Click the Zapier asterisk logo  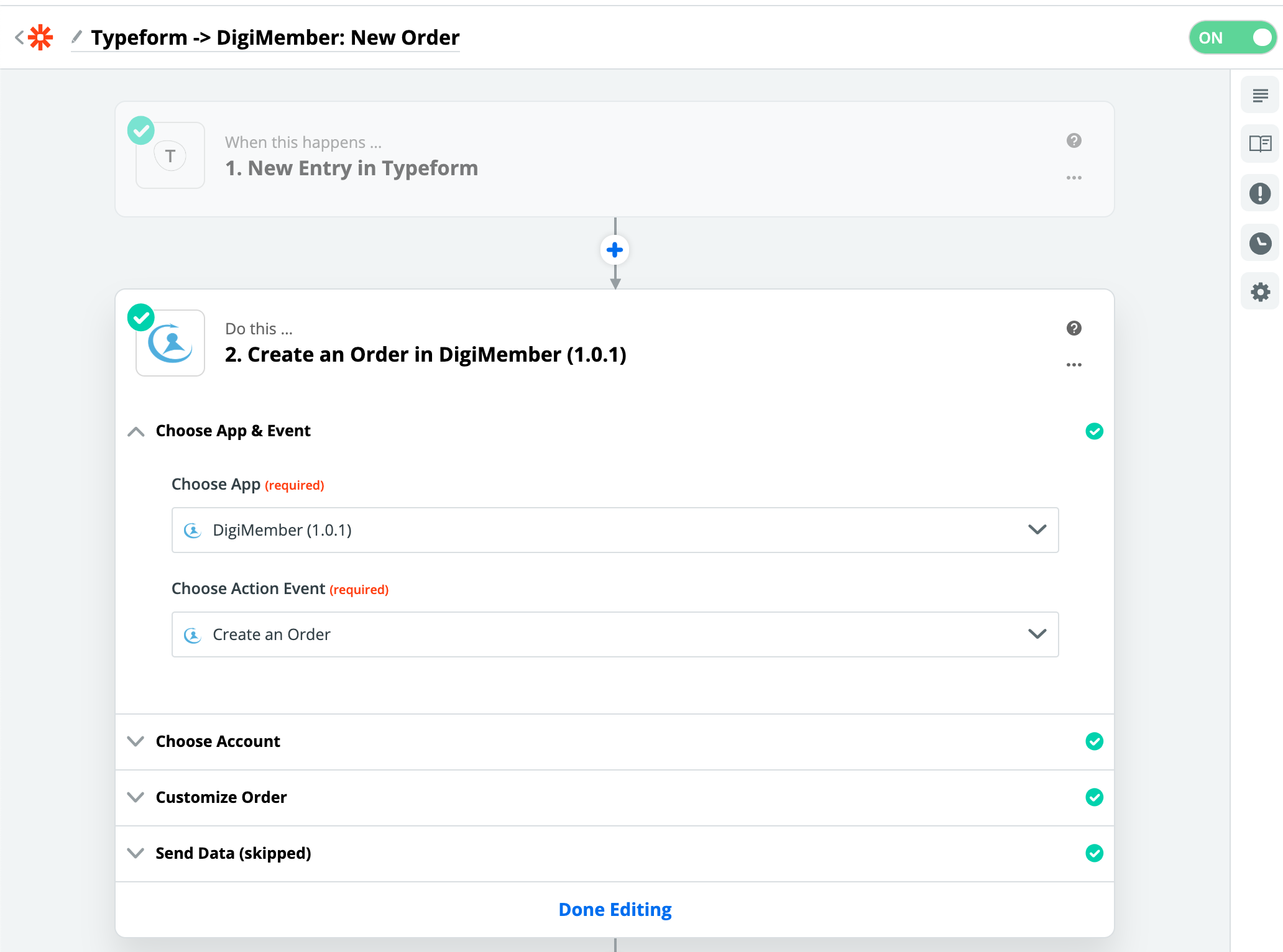(41, 38)
